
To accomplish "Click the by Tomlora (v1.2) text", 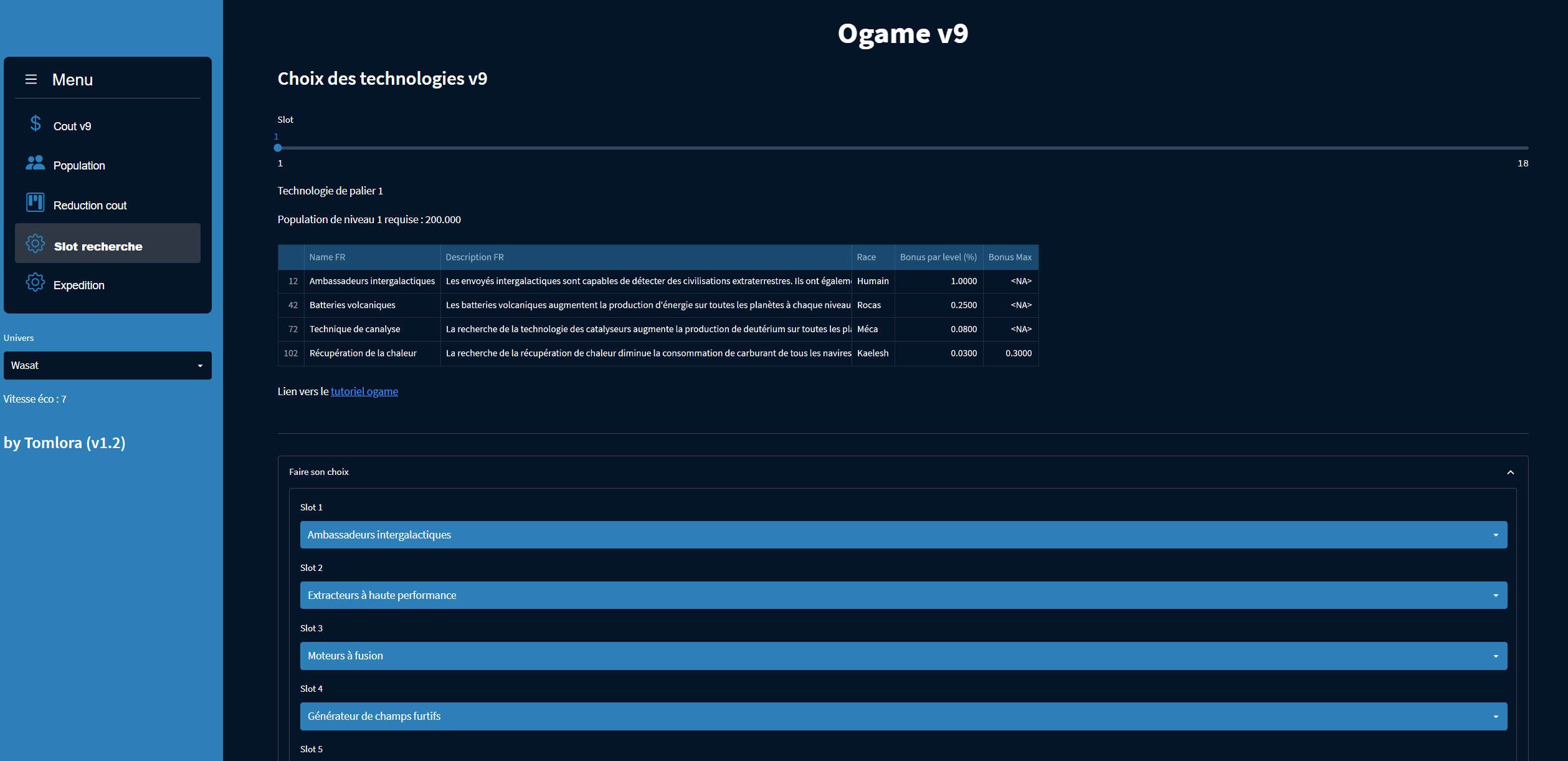I will [x=65, y=443].
